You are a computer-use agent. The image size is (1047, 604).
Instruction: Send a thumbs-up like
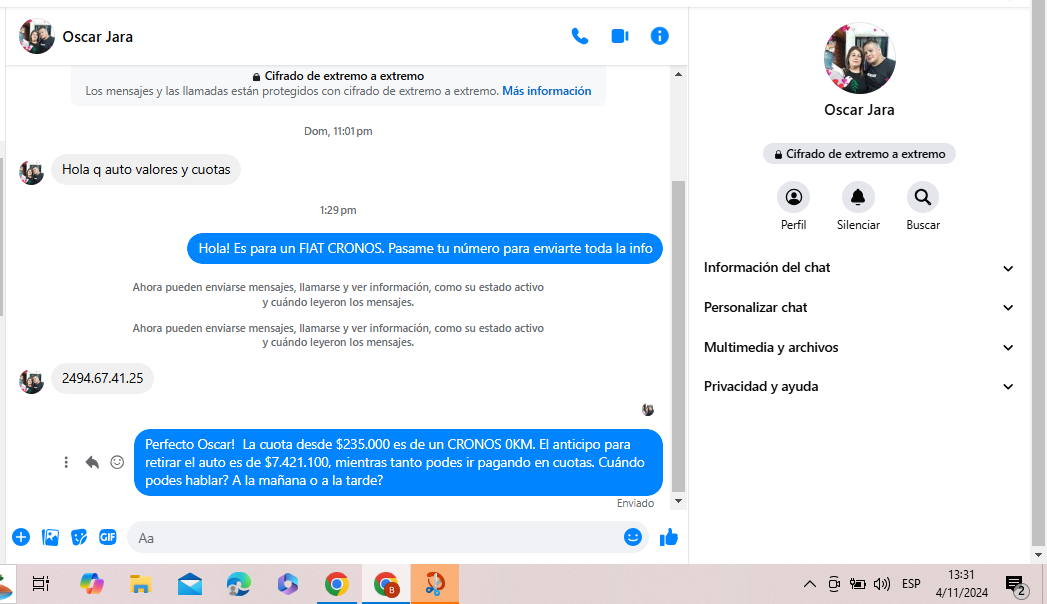pos(669,537)
